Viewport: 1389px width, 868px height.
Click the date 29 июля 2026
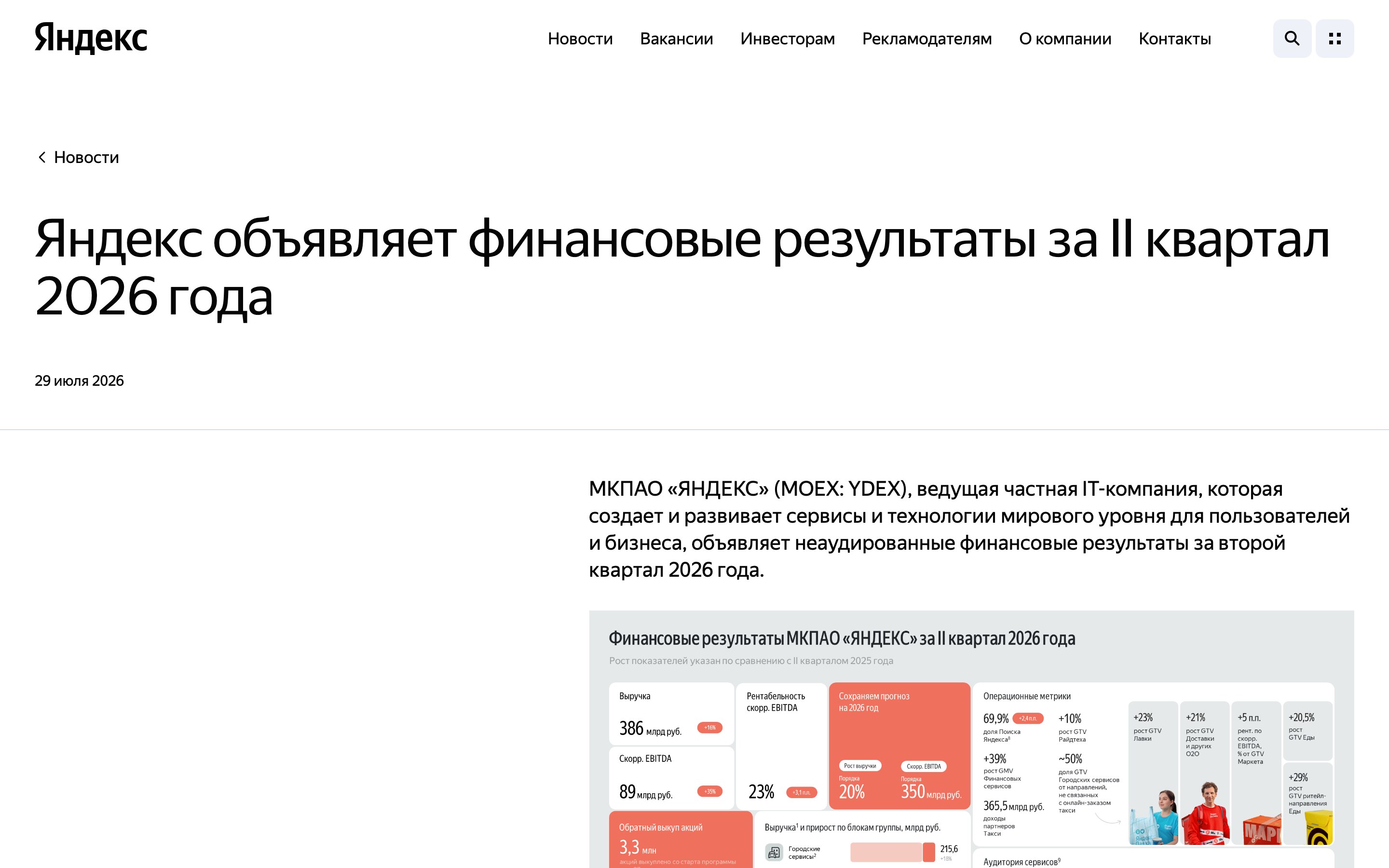[x=79, y=380]
